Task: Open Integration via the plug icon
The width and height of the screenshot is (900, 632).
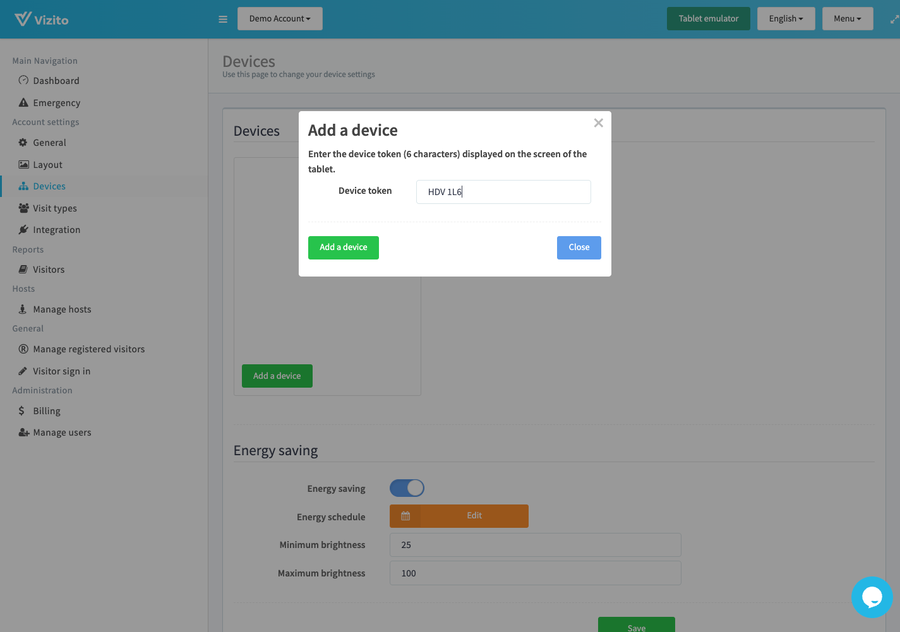Action: 22,229
